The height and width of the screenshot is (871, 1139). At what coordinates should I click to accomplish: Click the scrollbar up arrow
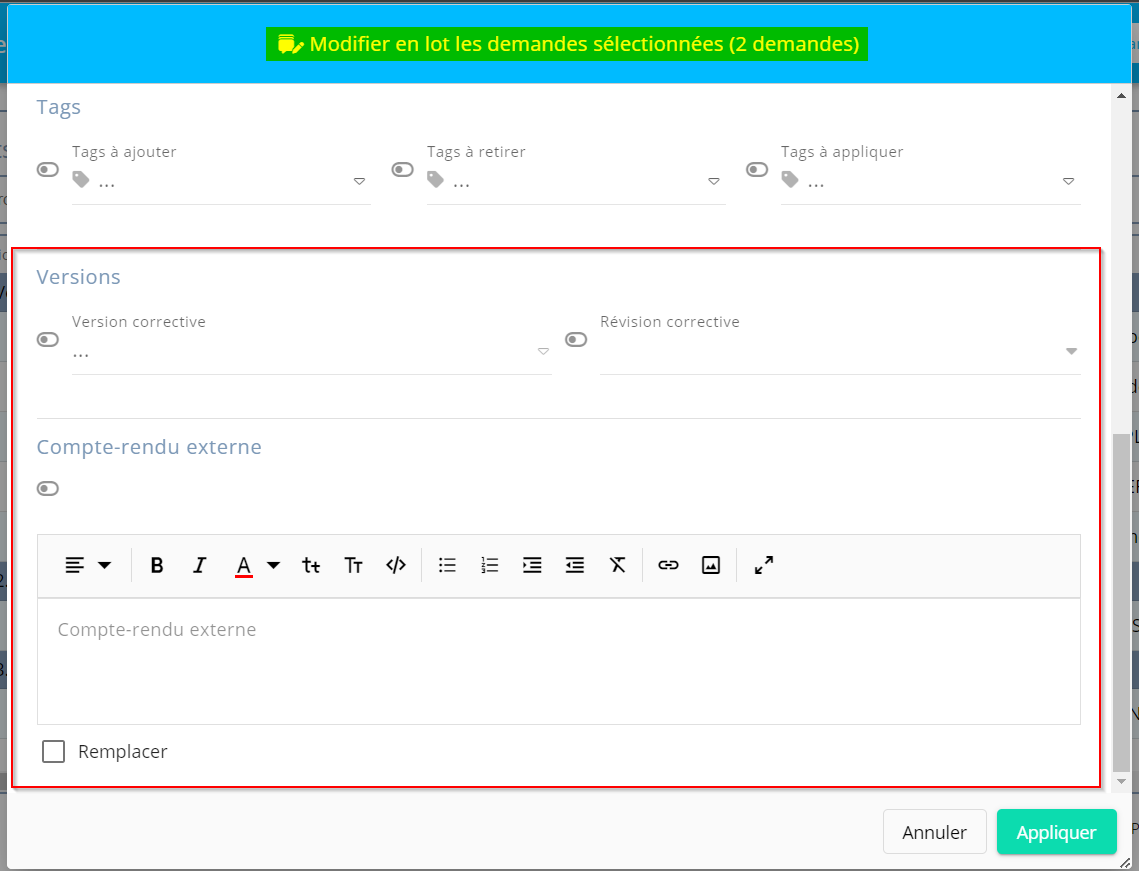point(1121,96)
